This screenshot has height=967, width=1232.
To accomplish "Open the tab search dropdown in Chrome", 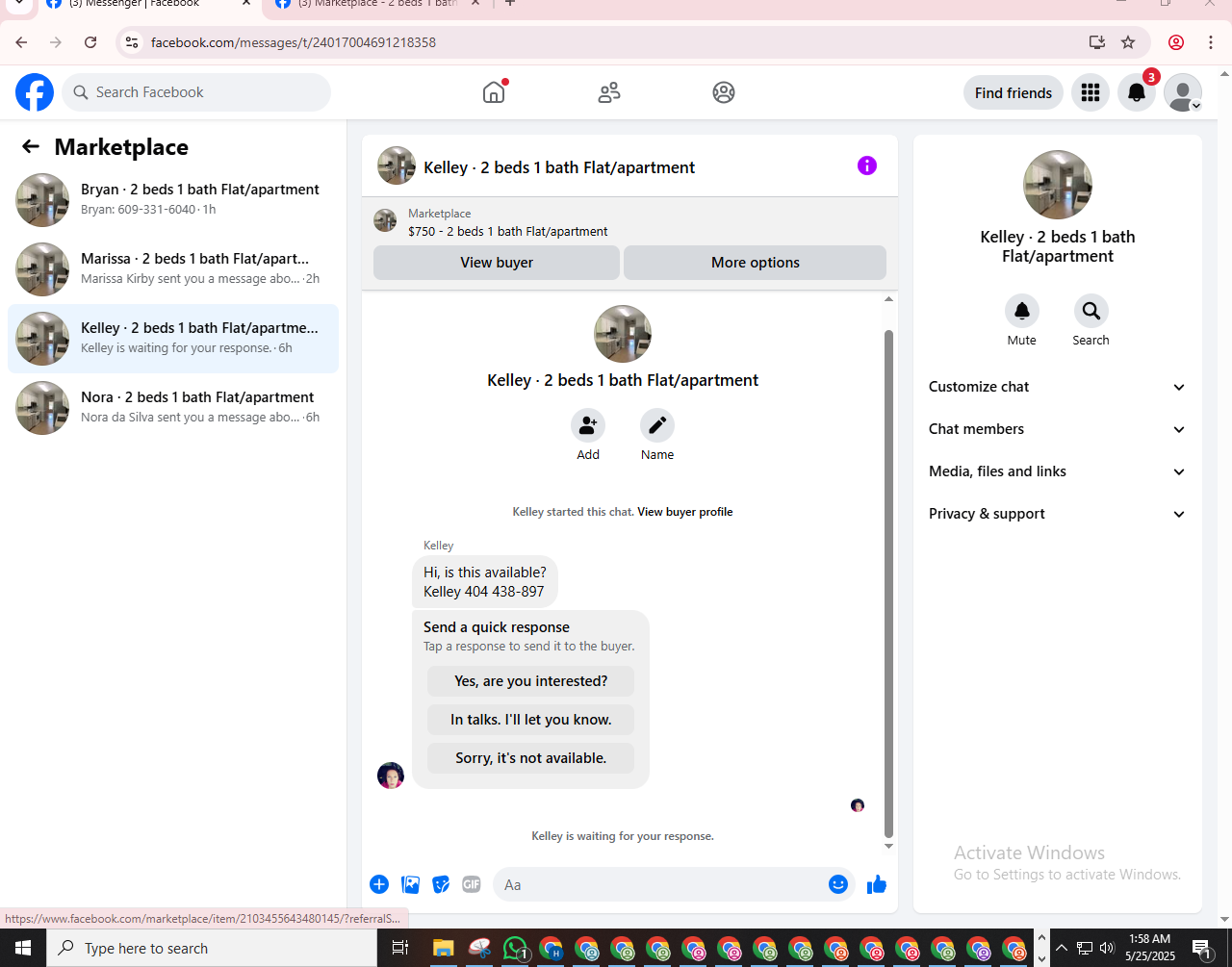I will click(18, 4).
